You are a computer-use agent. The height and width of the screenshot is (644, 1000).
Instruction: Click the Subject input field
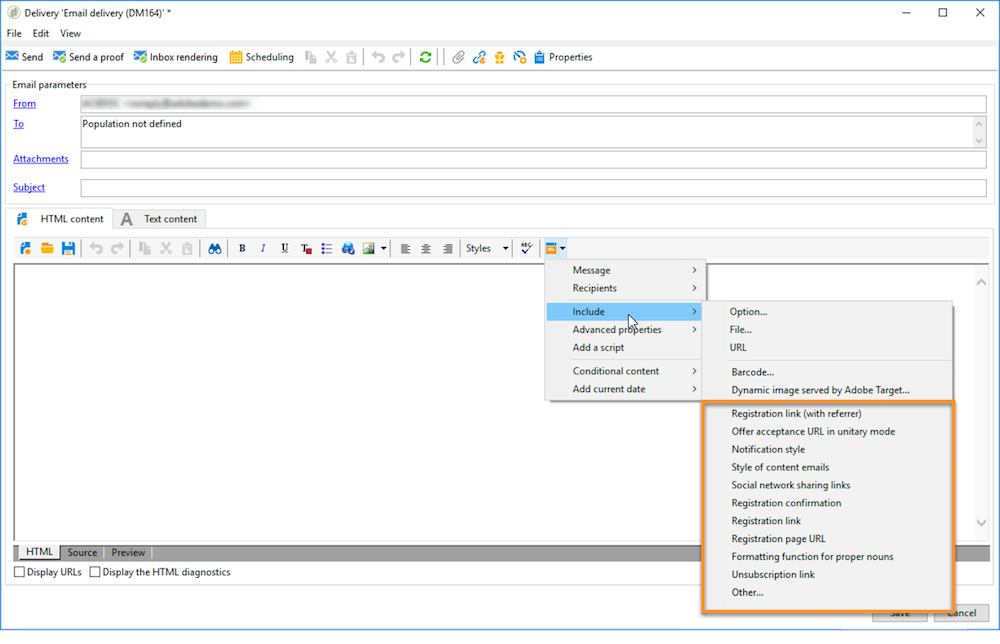click(533, 187)
